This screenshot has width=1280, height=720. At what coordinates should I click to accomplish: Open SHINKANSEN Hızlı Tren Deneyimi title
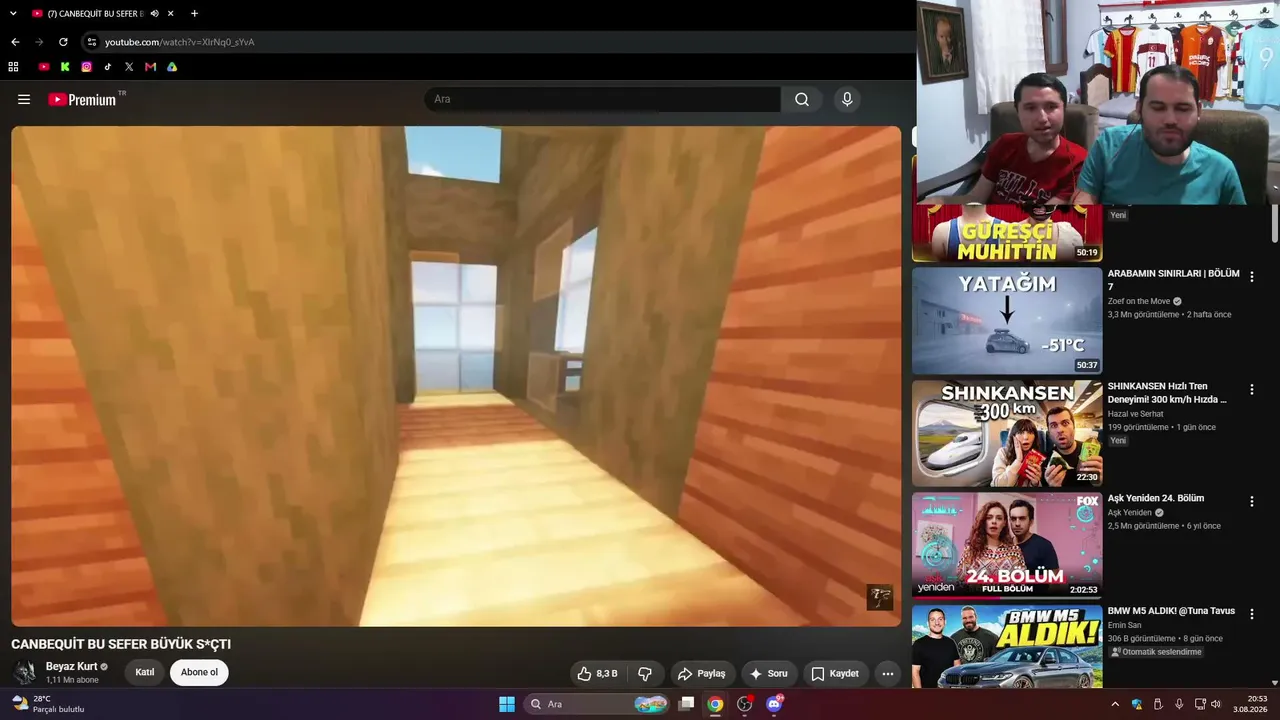tap(1167, 392)
